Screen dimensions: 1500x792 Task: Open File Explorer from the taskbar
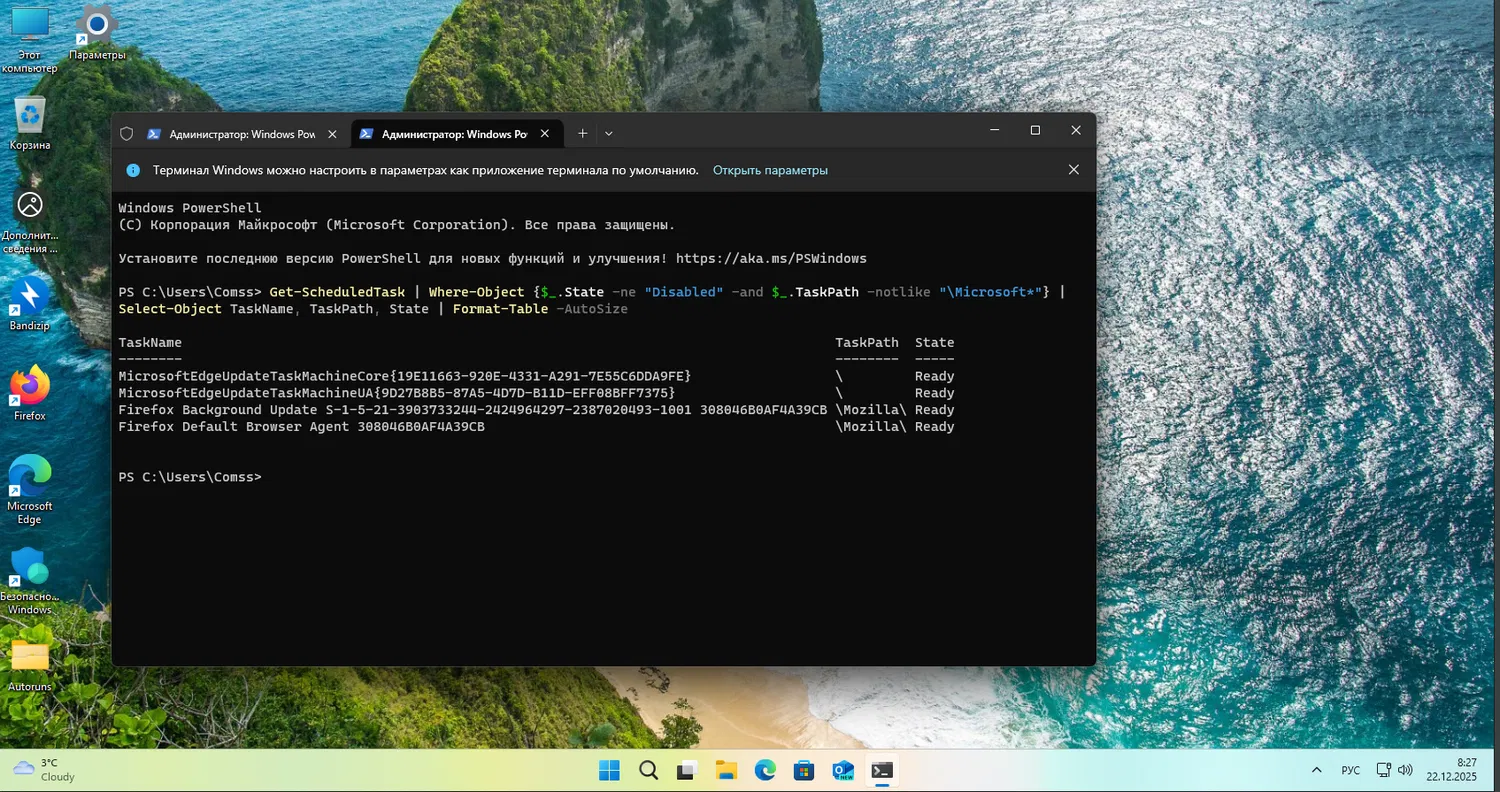[x=726, y=770]
